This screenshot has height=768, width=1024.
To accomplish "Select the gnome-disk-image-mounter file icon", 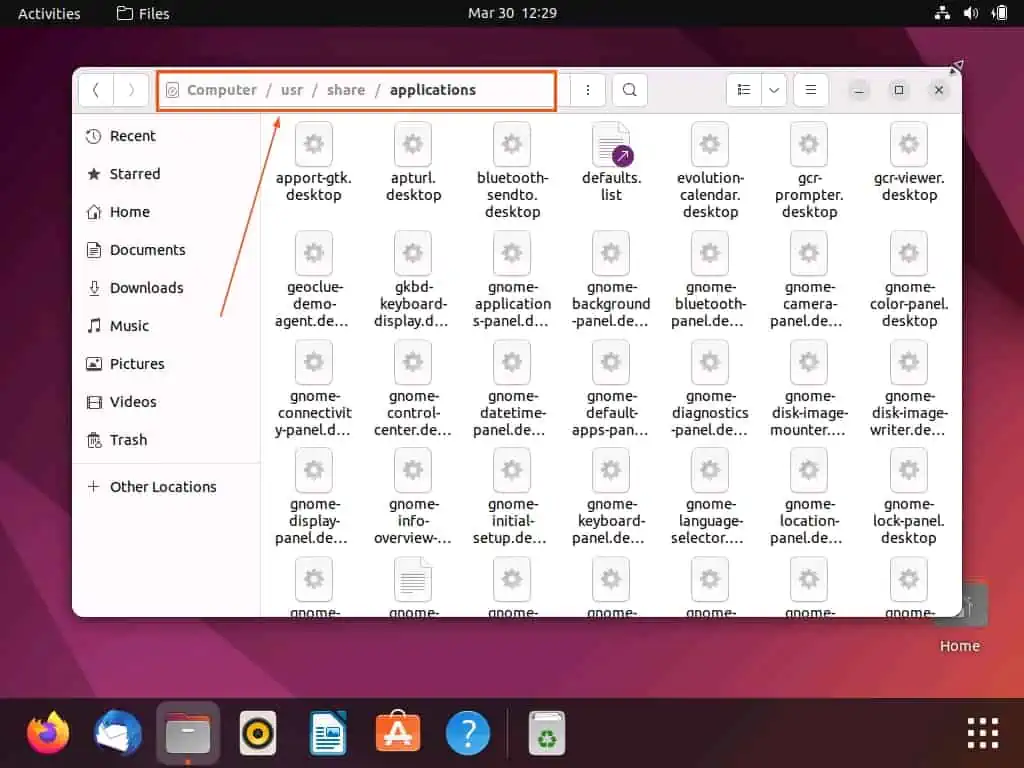I will [809, 362].
